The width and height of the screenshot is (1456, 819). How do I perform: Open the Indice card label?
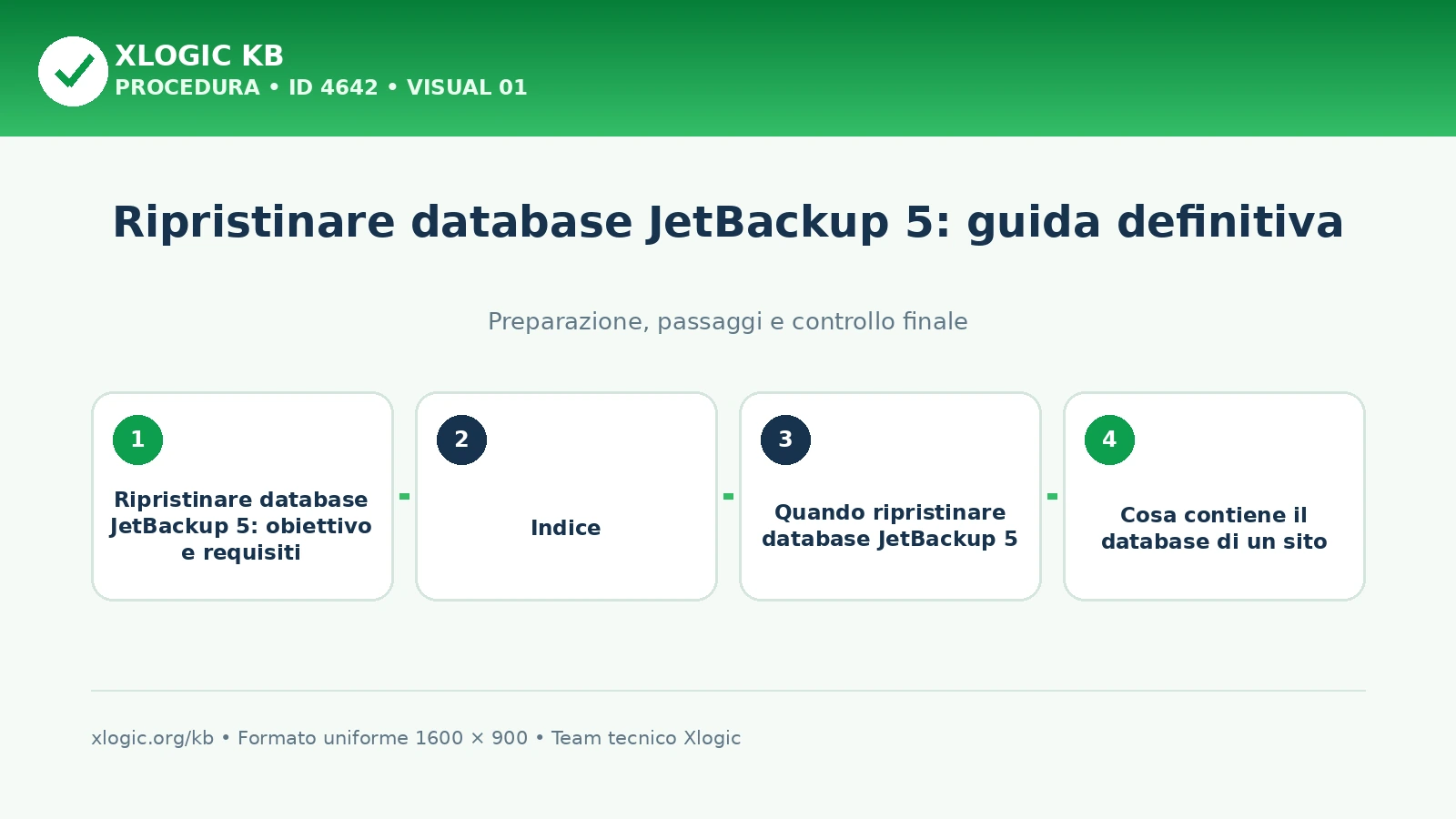click(566, 528)
